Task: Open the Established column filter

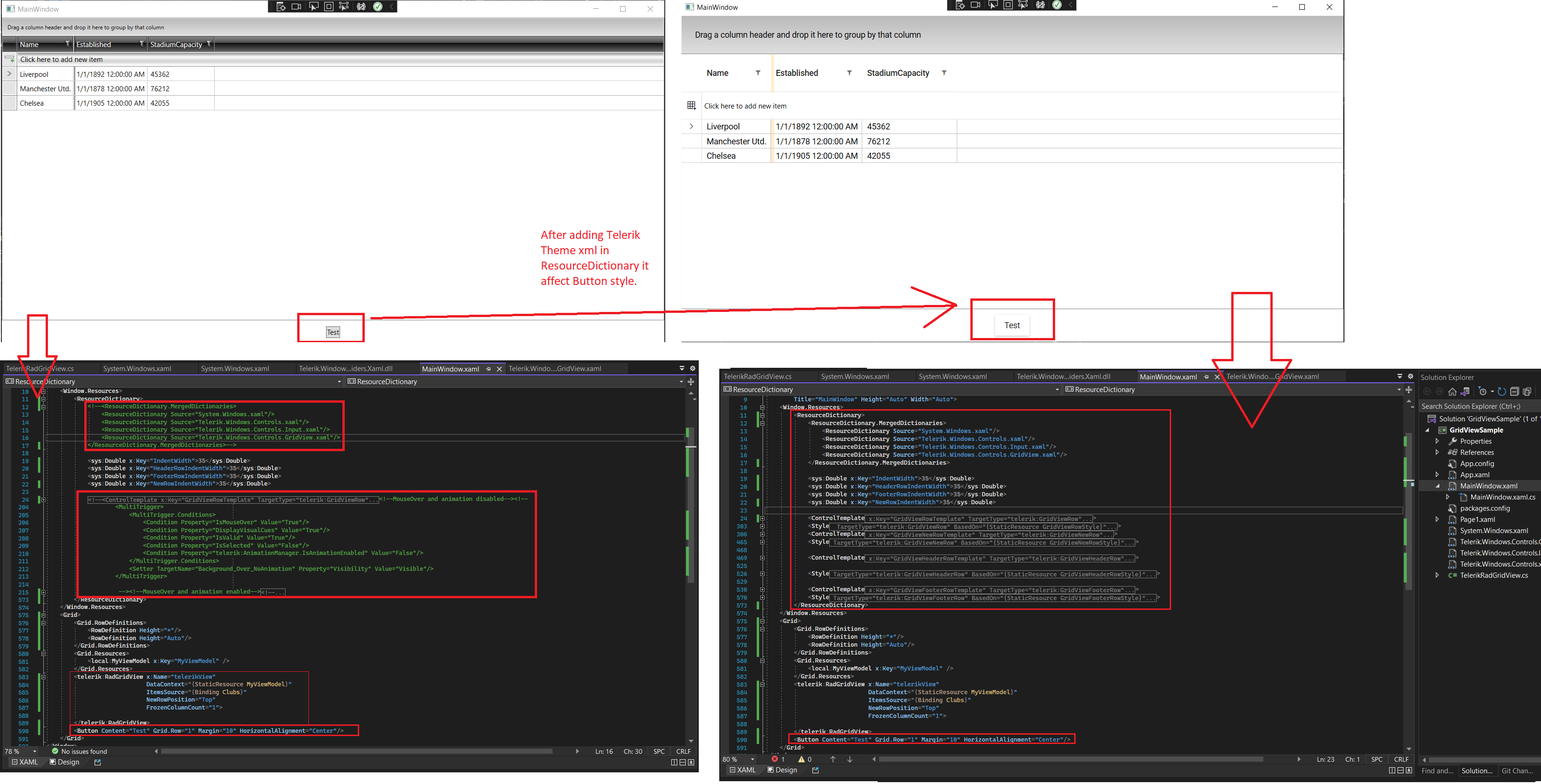Action: (x=850, y=72)
